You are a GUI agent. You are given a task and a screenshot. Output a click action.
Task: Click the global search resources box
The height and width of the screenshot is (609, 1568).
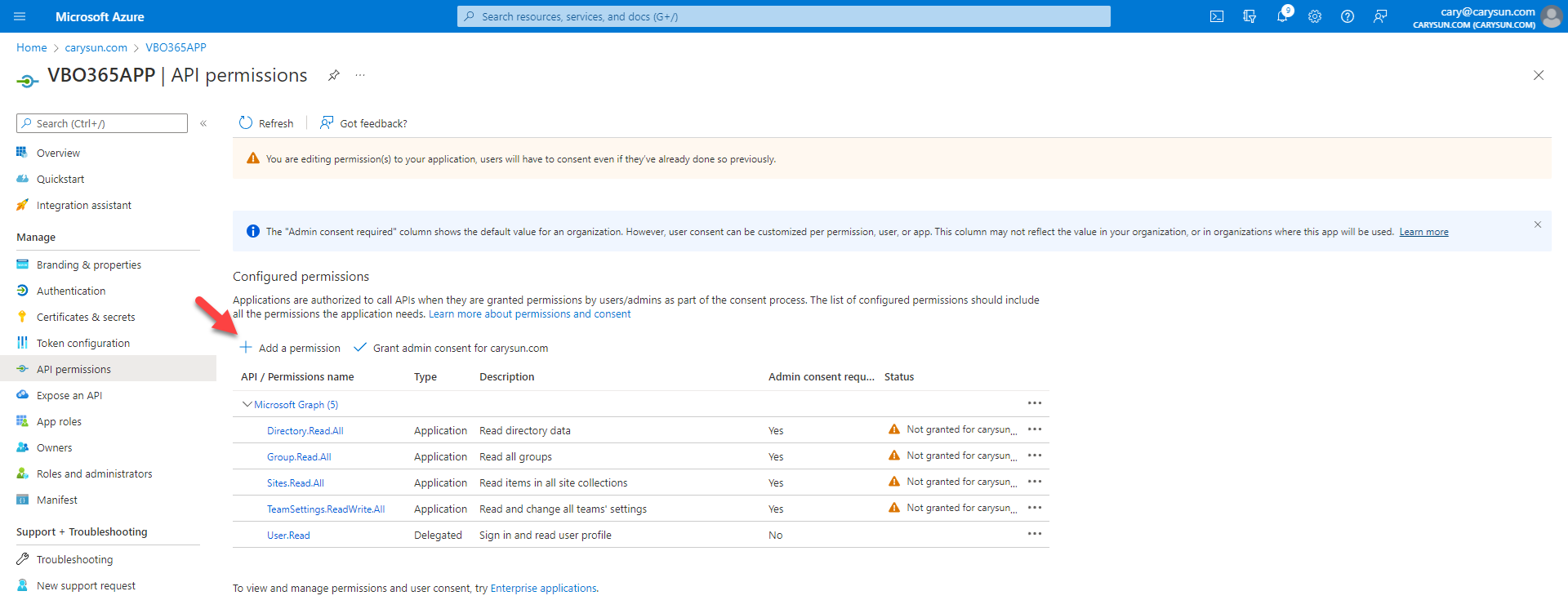point(784,16)
